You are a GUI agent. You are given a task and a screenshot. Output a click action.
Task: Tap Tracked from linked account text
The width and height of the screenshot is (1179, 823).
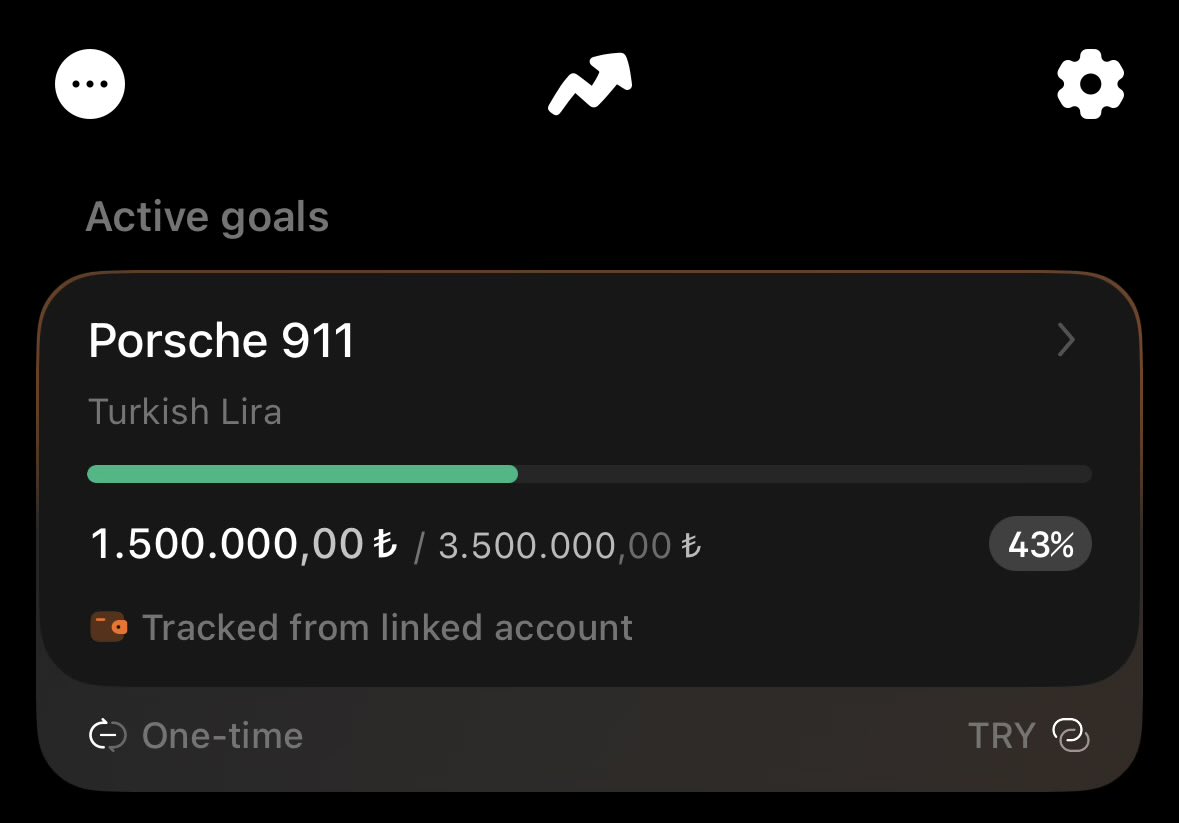[x=387, y=628]
